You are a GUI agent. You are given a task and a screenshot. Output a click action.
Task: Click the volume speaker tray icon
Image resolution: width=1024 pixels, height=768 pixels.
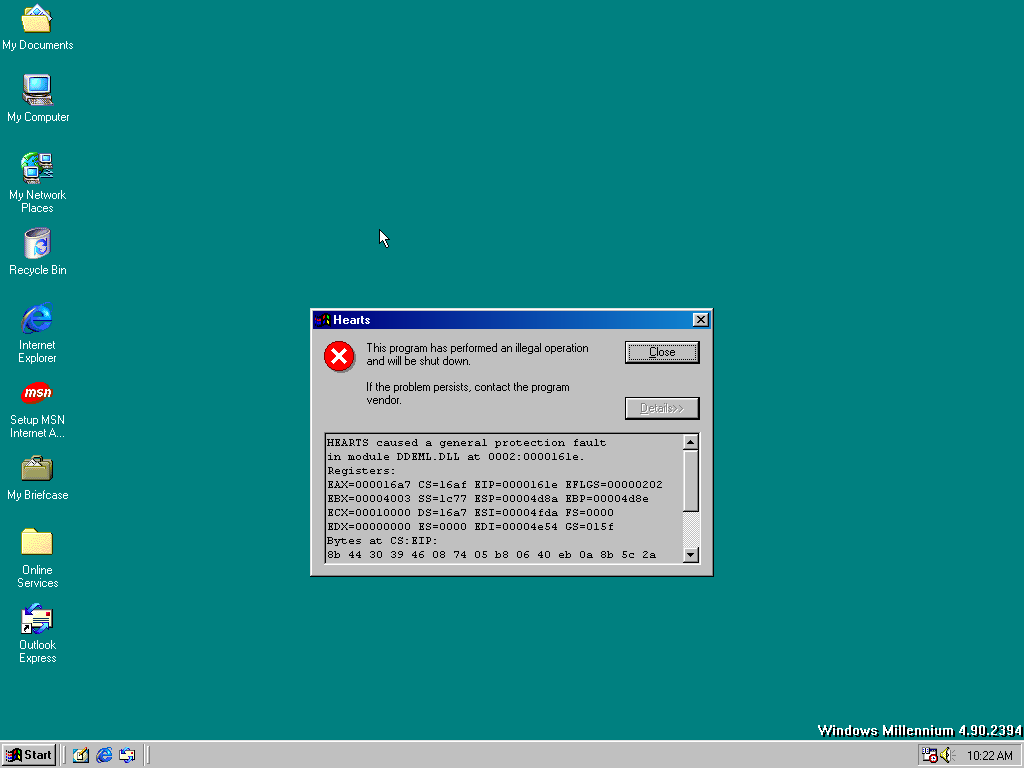tap(947, 755)
